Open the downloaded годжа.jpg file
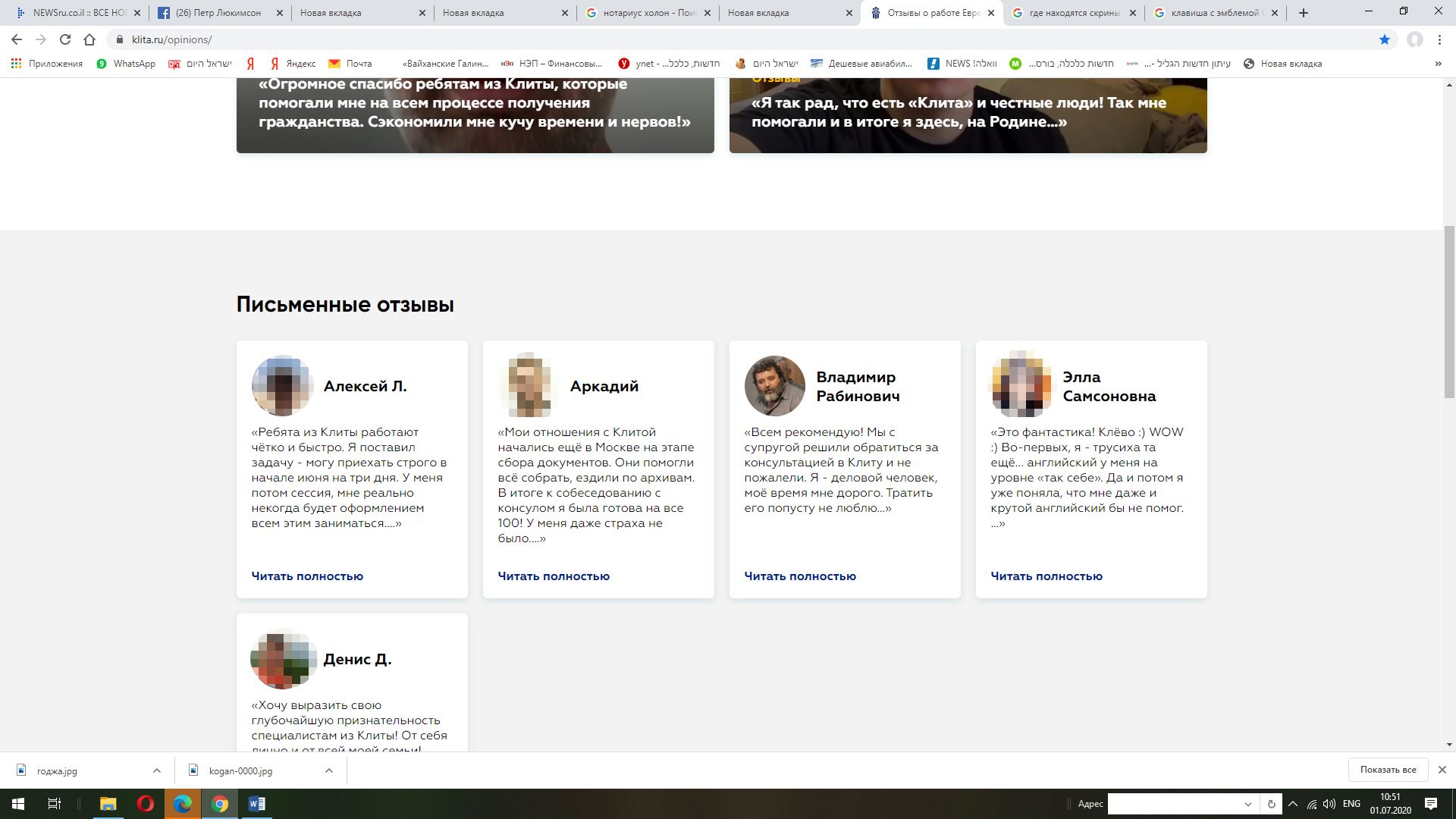 pos(57,770)
